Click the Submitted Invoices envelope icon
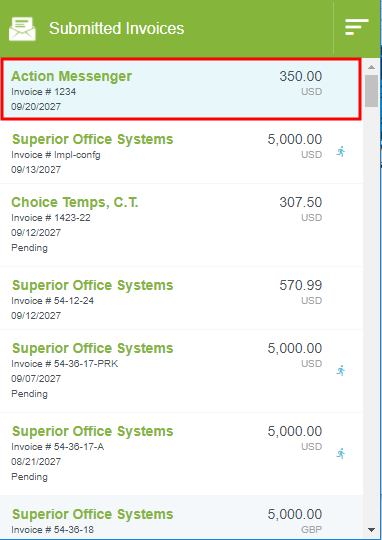The height and width of the screenshot is (540, 382). tap(22, 29)
